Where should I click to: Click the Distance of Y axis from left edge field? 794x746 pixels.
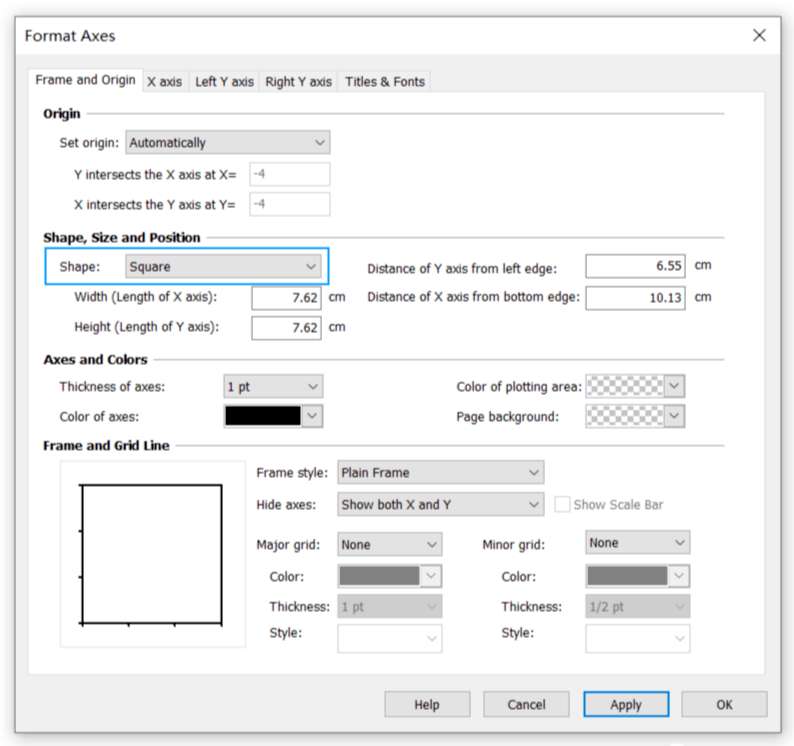[635, 267]
